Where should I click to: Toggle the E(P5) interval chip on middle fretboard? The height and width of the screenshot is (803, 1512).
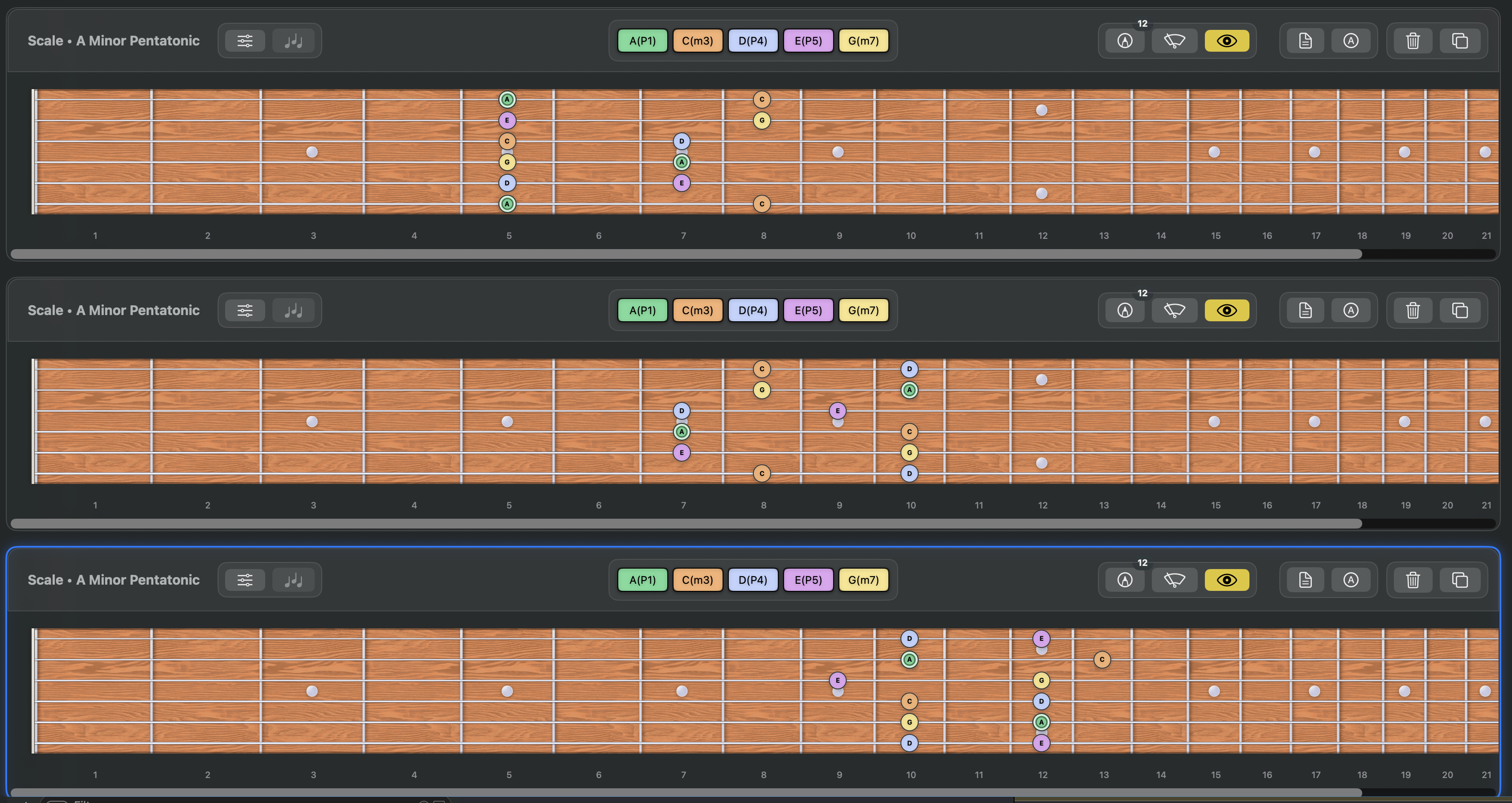coord(808,310)
